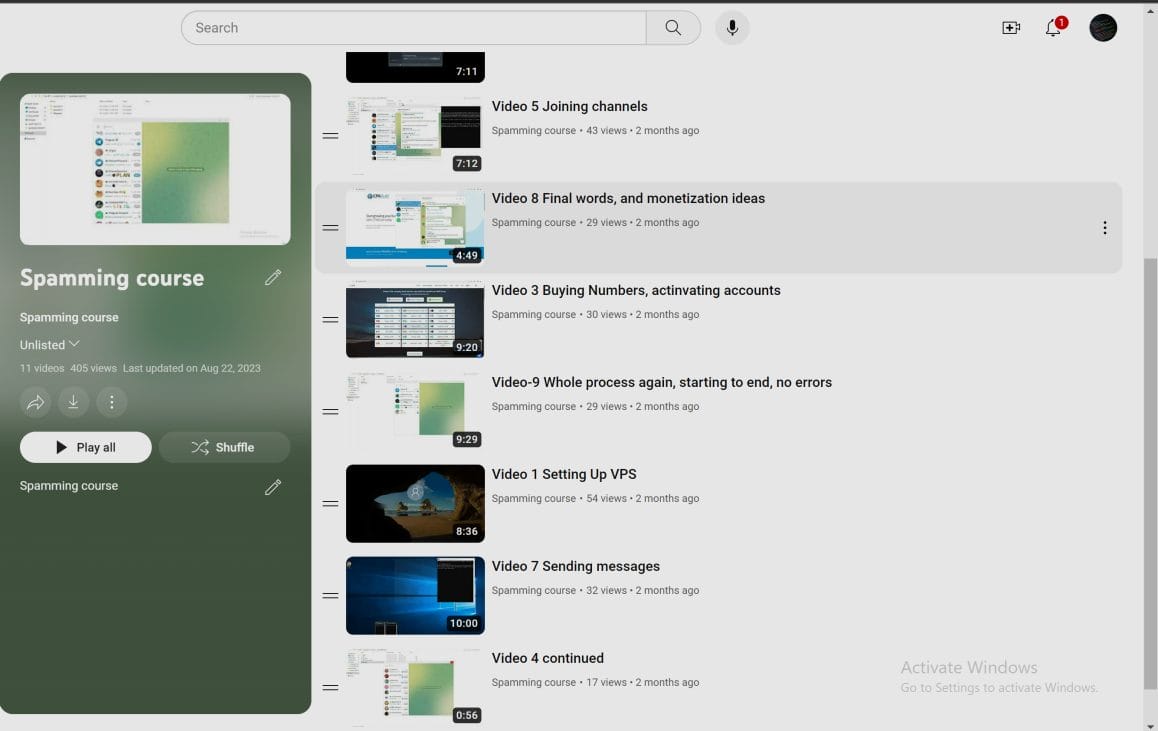
Task: Expand the Unlisted visibility dropdown
Action: 50,345
